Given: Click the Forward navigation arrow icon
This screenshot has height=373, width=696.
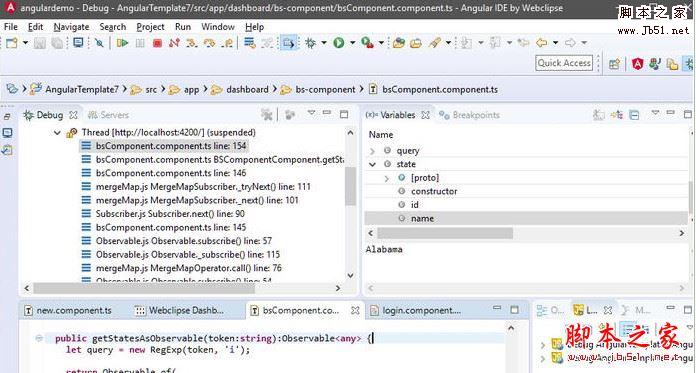Looking at the screenshot, I should tap(570, 43).
